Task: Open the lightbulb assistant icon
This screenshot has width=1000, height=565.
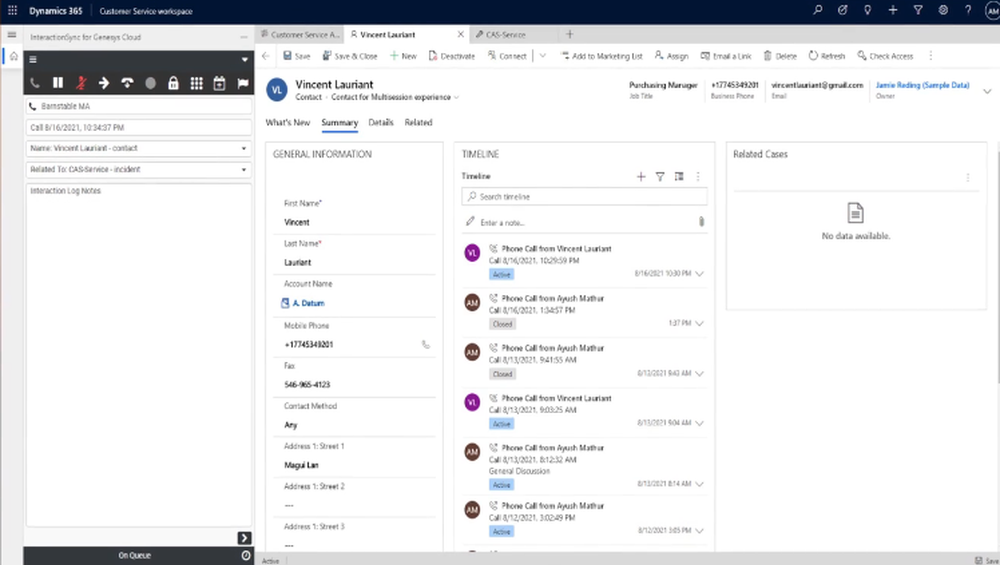Action: [867, 10]
